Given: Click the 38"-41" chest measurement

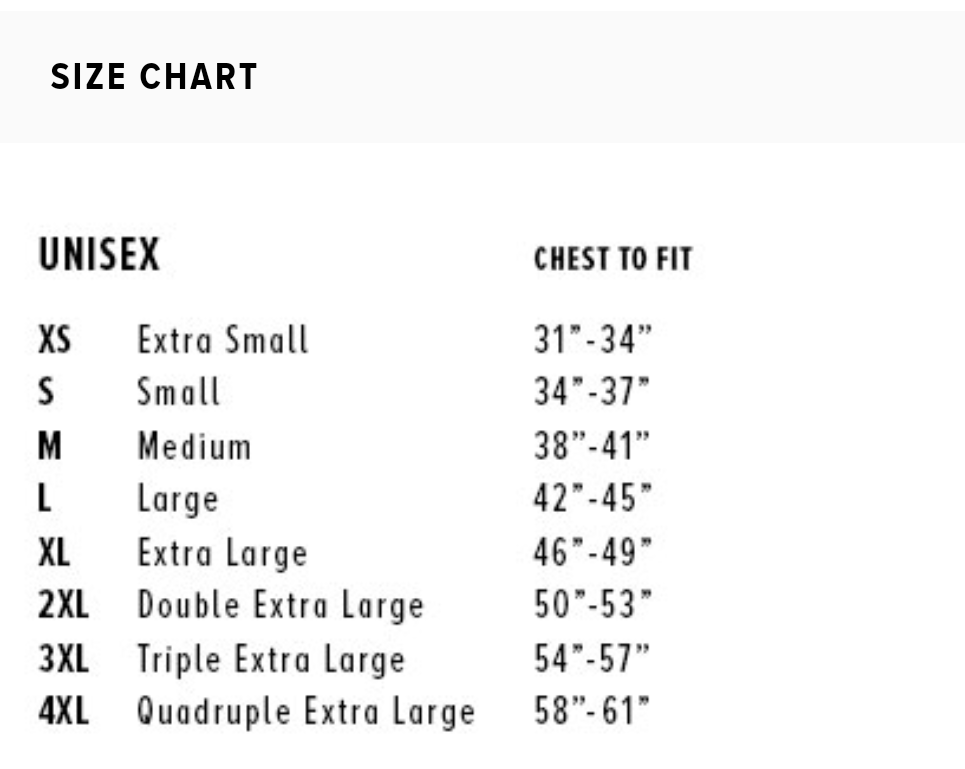Looking at the screenshot, I should click(592, 446).
